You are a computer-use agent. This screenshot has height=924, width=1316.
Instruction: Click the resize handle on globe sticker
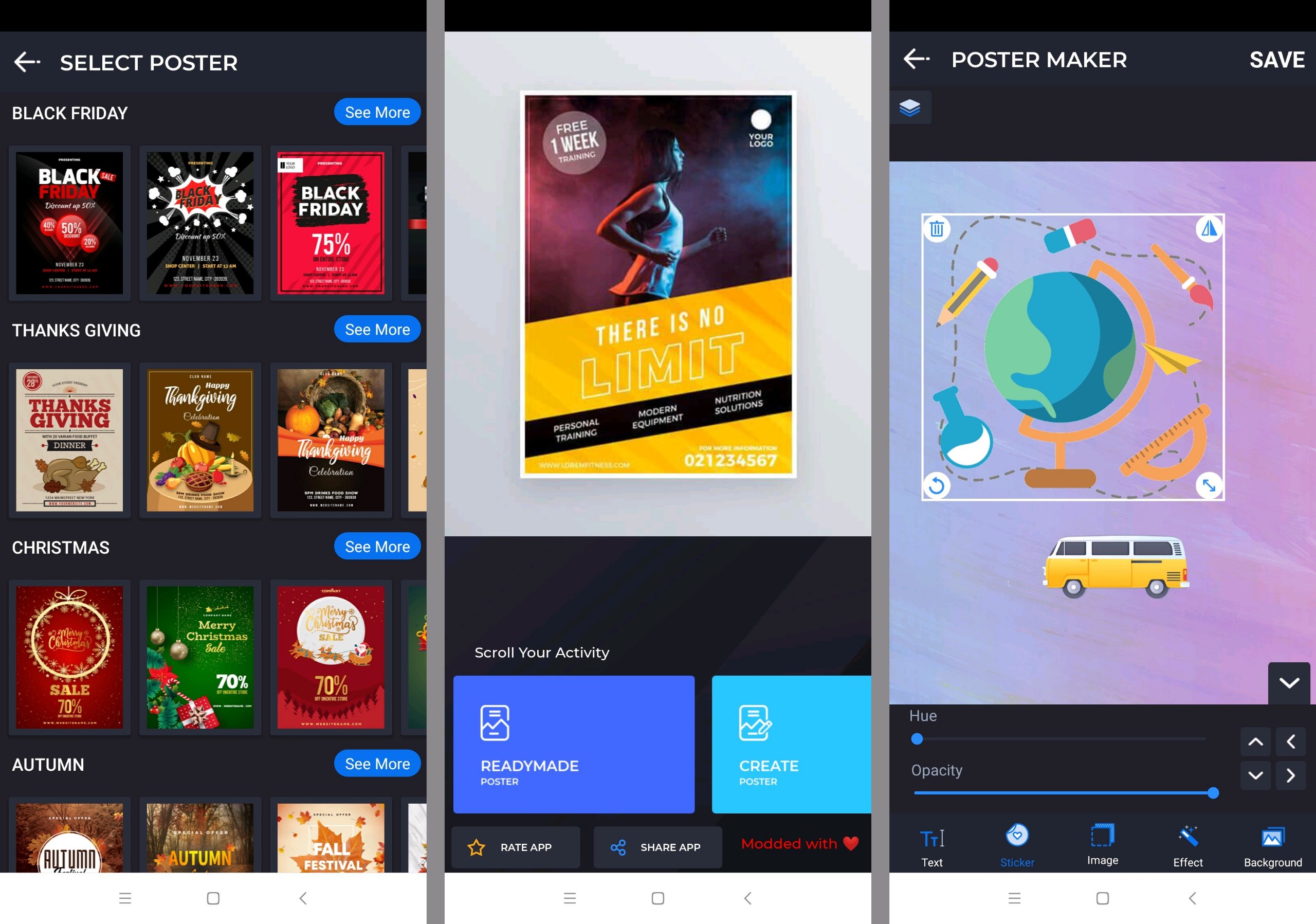point(1209,485)
